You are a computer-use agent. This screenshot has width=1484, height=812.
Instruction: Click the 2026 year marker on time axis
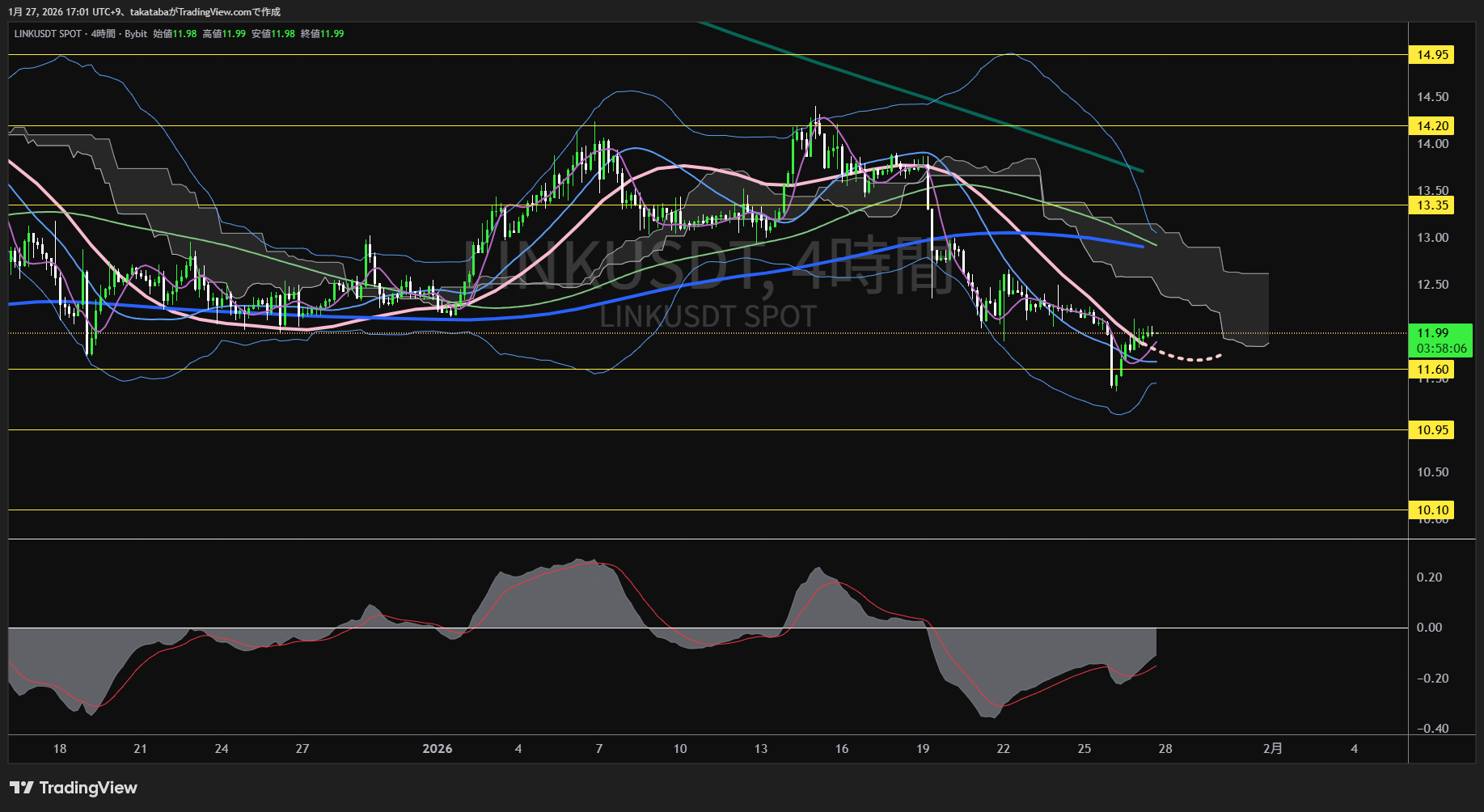438,749
